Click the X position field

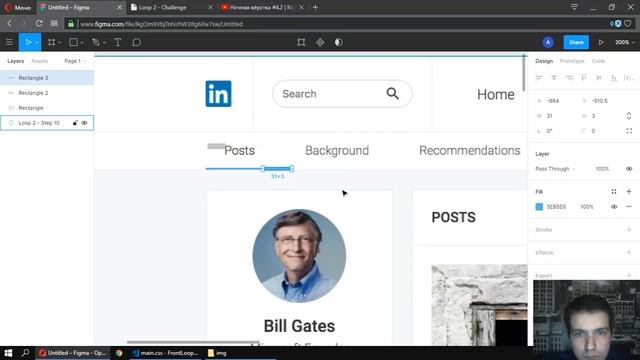click(x=553, y=101)
